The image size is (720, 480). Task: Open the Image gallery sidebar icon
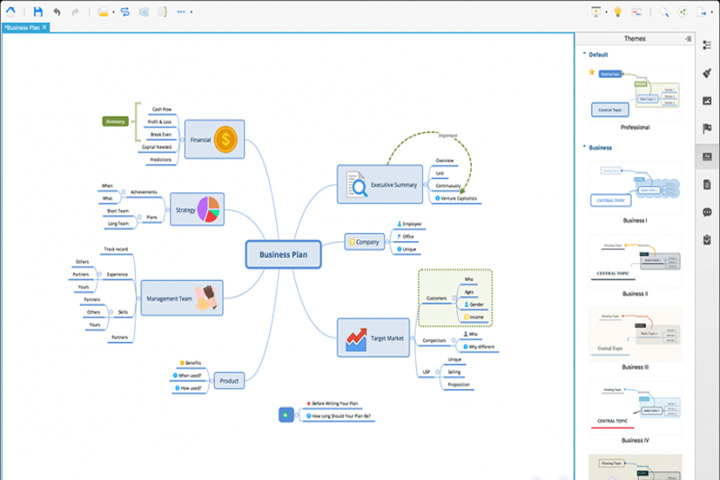707,101
